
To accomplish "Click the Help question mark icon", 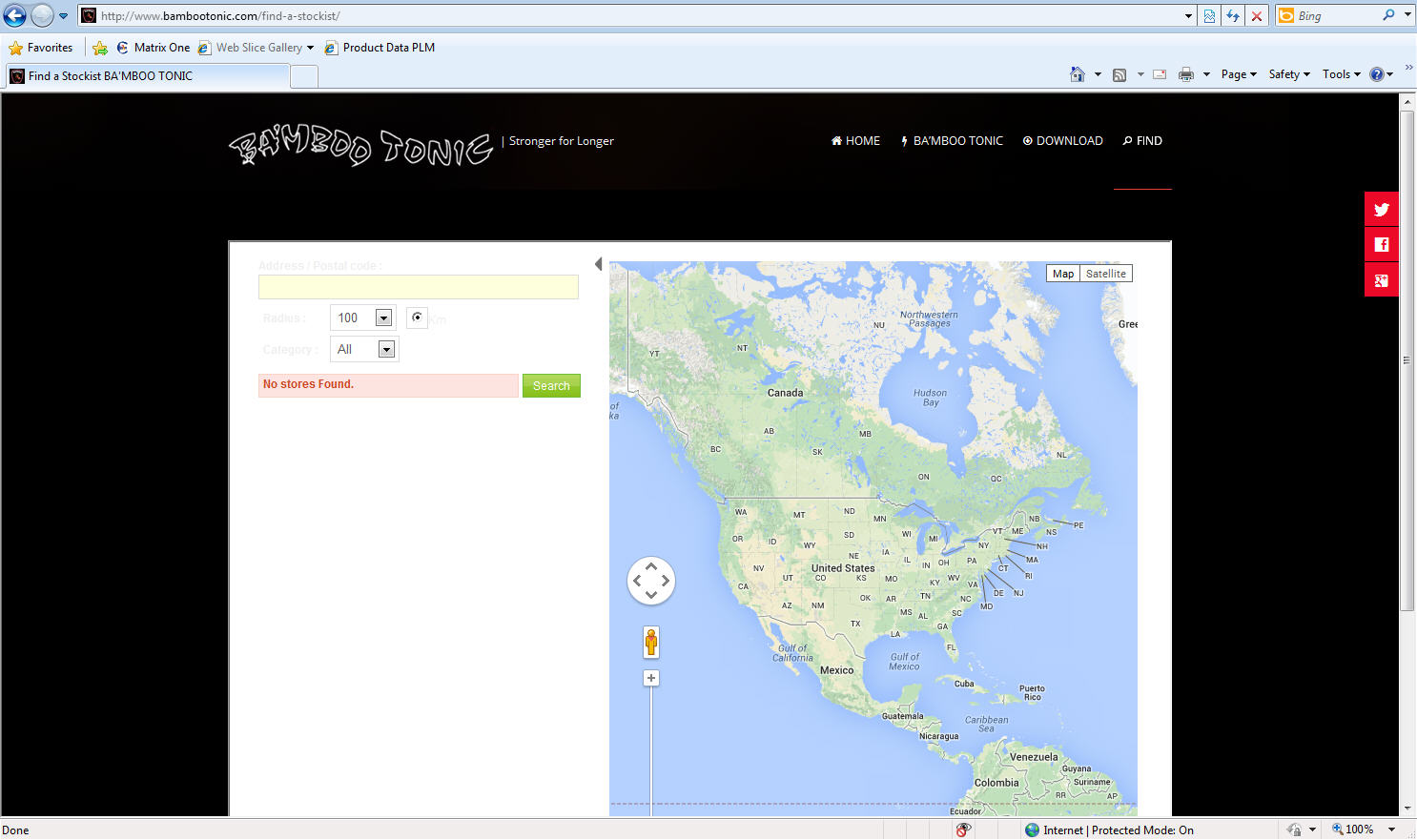I will click(x=1376, y=74).
